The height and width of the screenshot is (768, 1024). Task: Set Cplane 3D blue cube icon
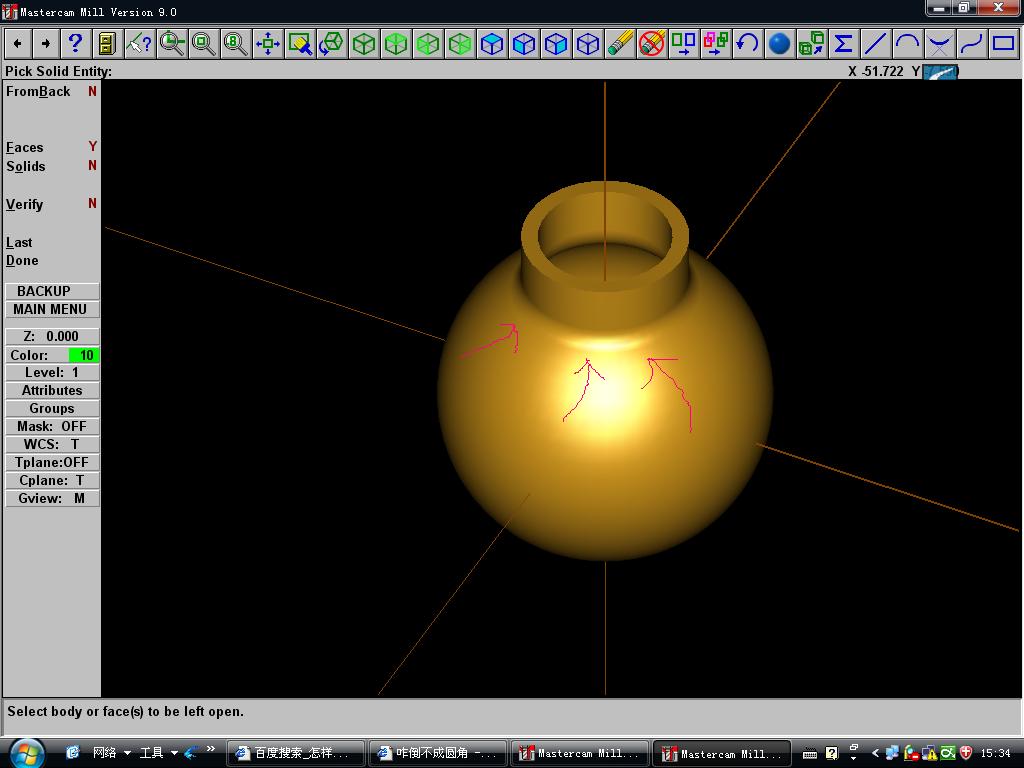588,44
